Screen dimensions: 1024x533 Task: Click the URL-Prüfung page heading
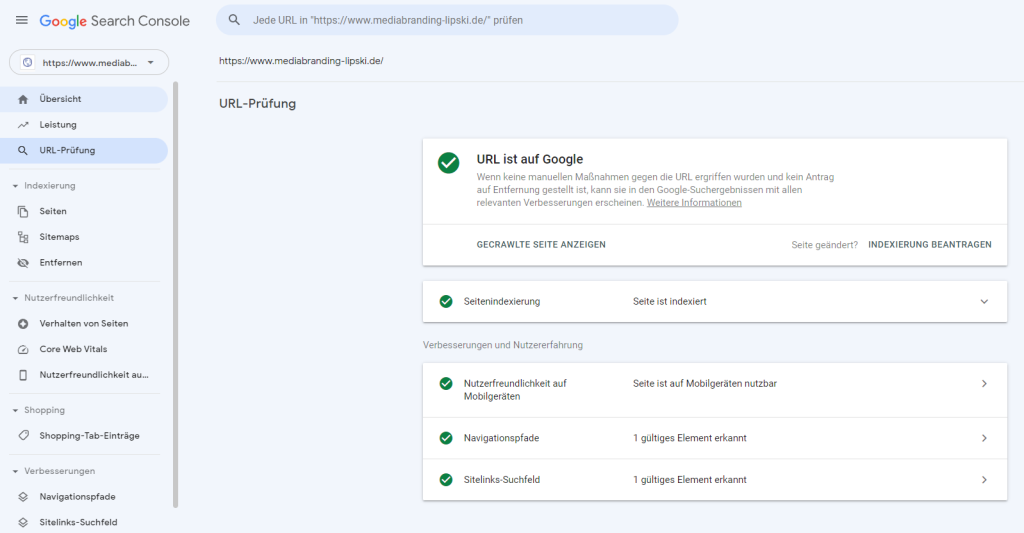point(257,103)
